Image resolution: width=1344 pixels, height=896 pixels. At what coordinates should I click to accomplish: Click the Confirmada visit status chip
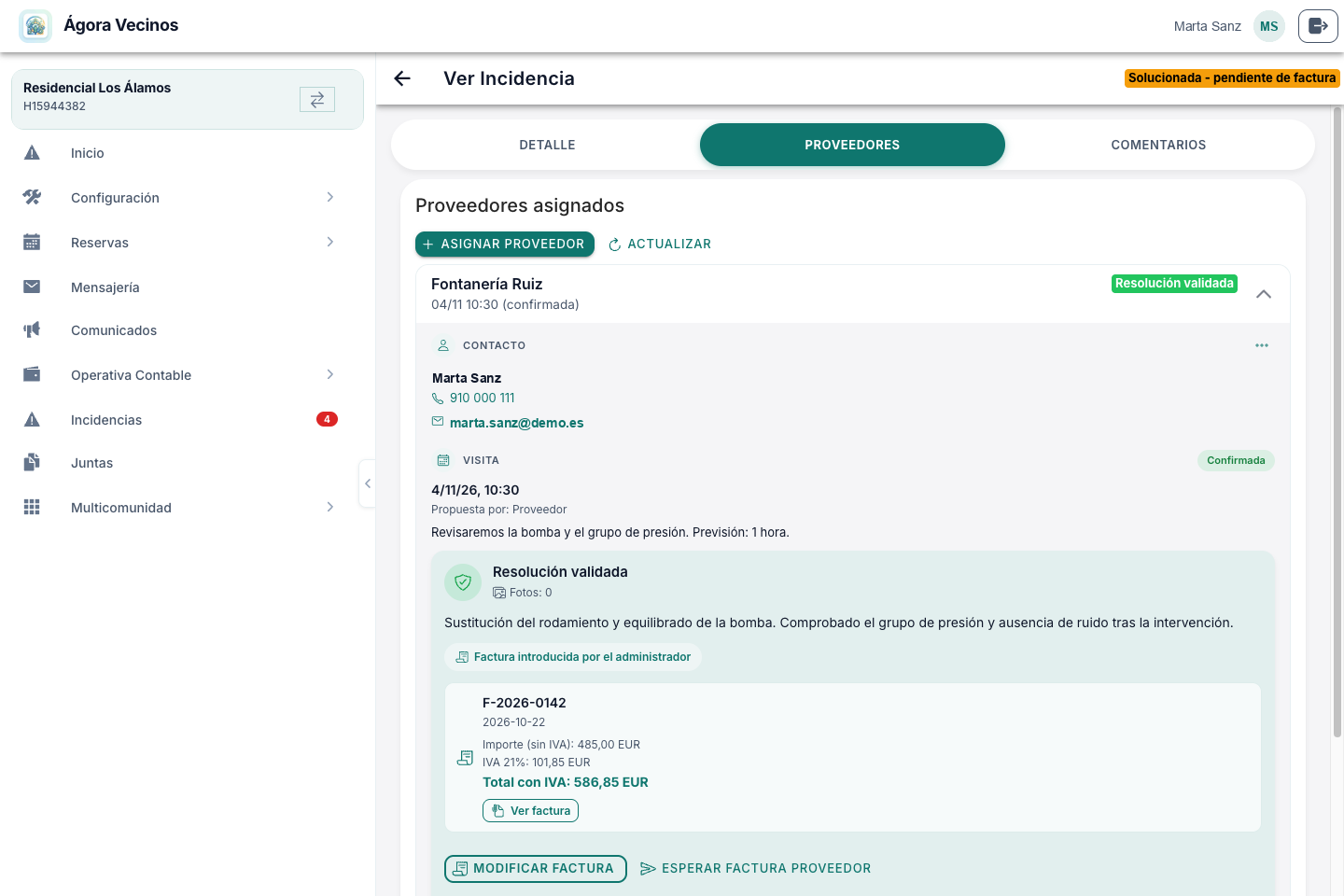tap(1236, 460)
